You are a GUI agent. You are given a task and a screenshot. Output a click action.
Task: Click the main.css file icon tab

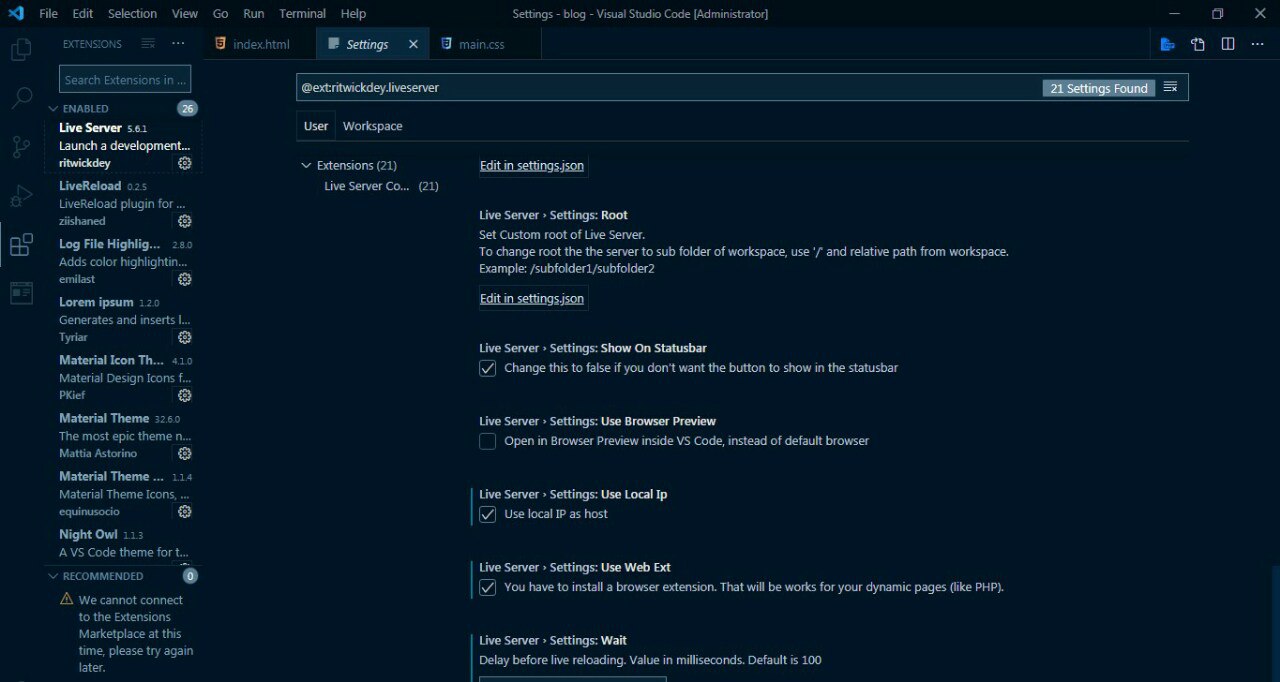pyautogui.click(x=446, y=44)
